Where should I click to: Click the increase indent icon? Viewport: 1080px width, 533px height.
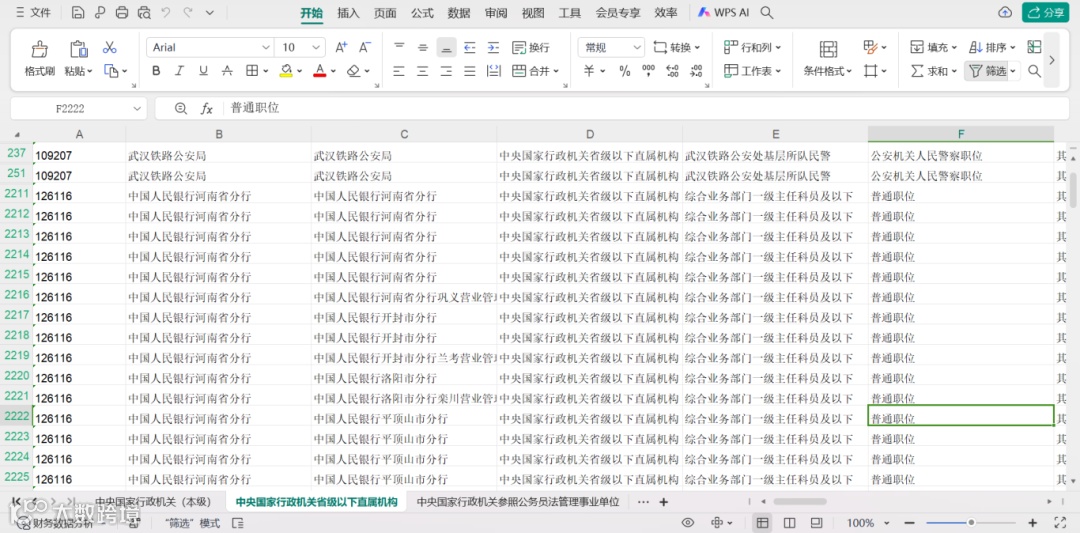click(x=493, y=48)
